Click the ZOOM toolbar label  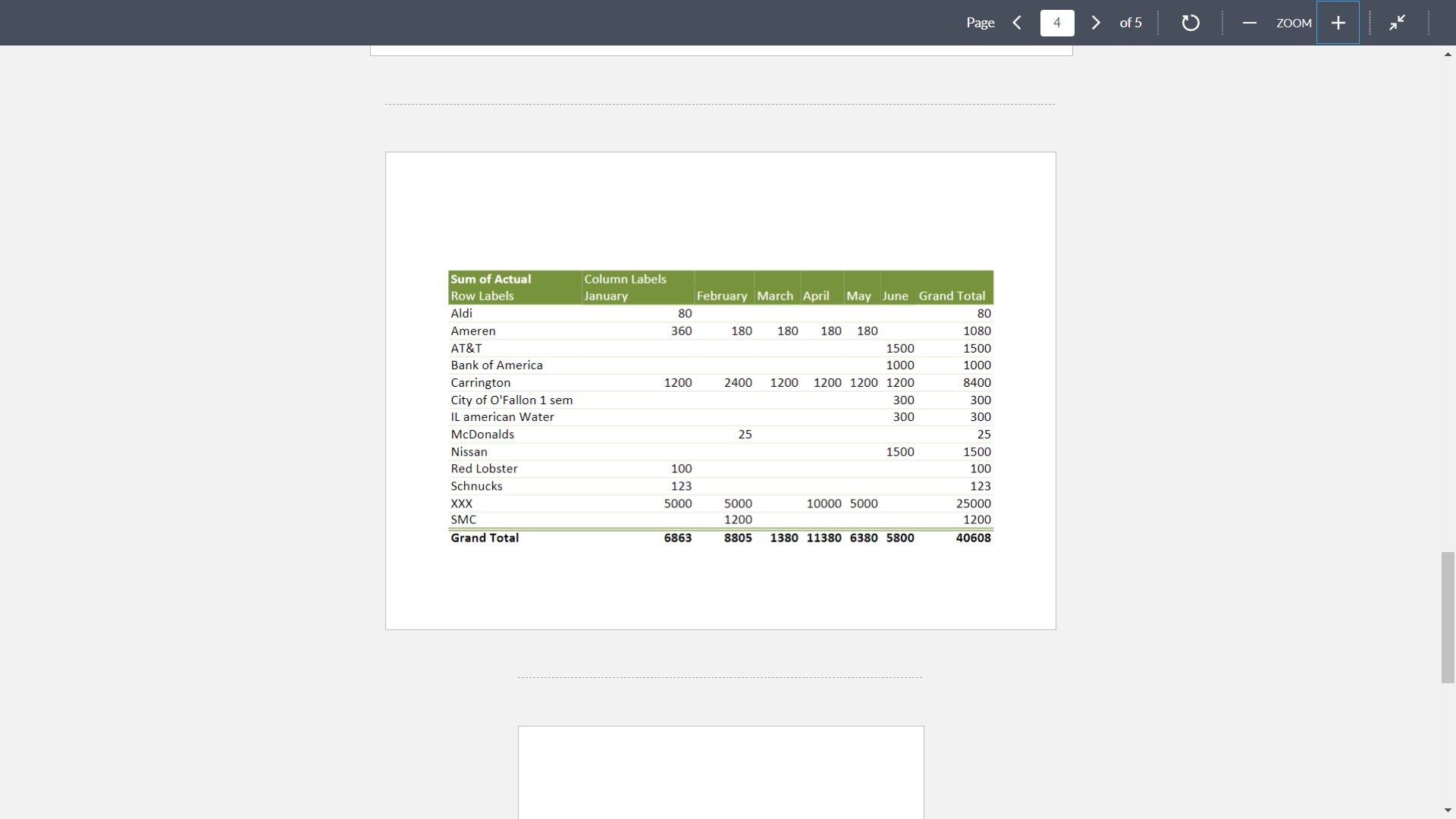click(x=1294, y=23)
